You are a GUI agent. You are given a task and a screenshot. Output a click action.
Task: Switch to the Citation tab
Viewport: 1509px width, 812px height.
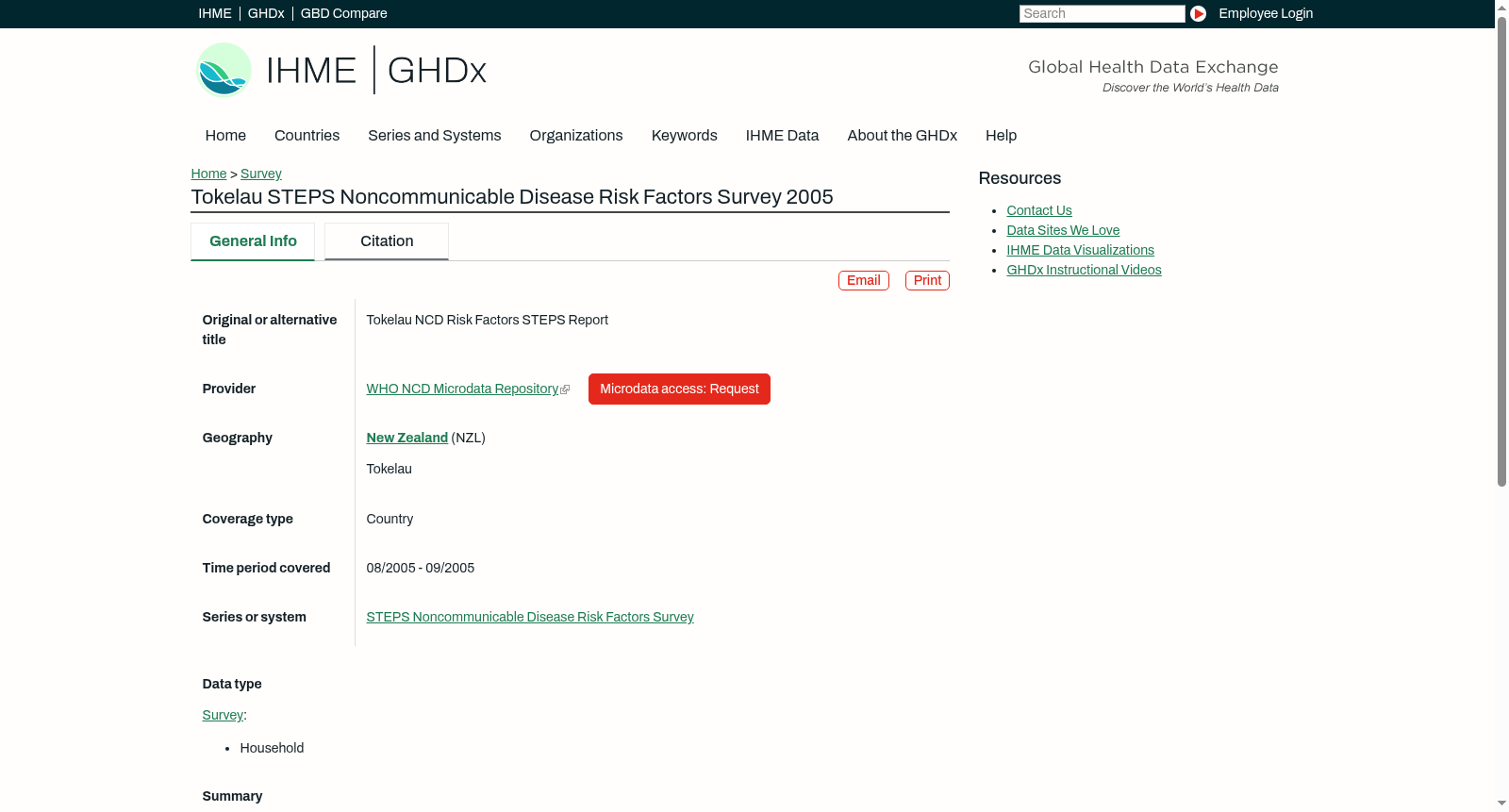click(x=387, y=241)
